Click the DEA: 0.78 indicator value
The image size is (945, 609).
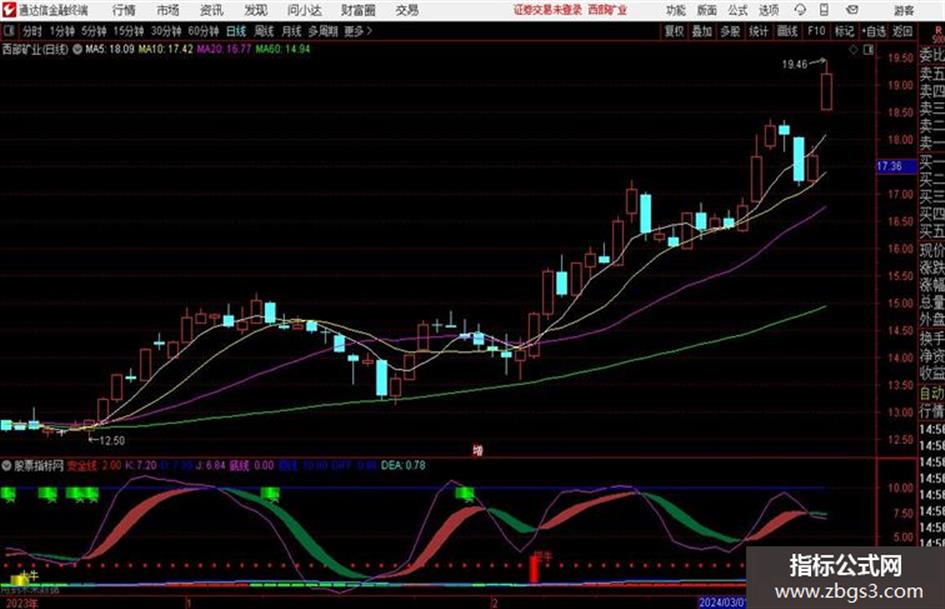pos(403,465)
